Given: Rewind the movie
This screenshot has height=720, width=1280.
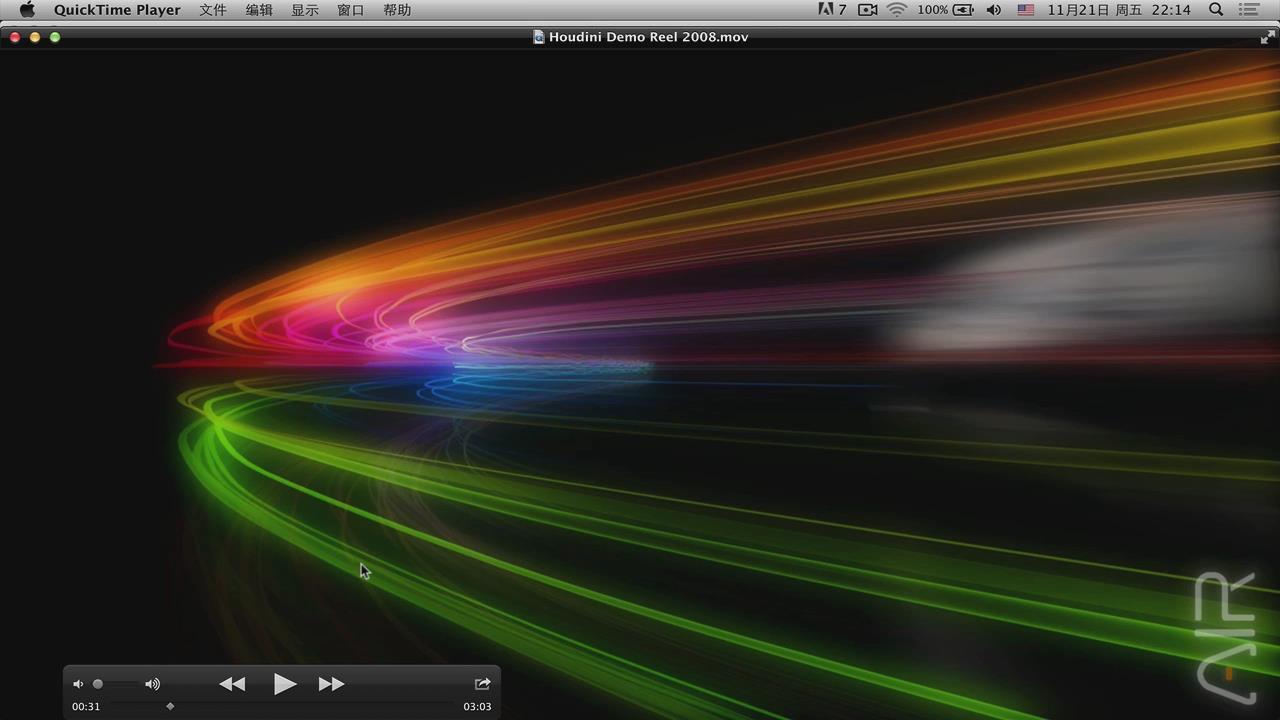Looking at the screenshot, I should pyautogui.click(x=232, y=684).
